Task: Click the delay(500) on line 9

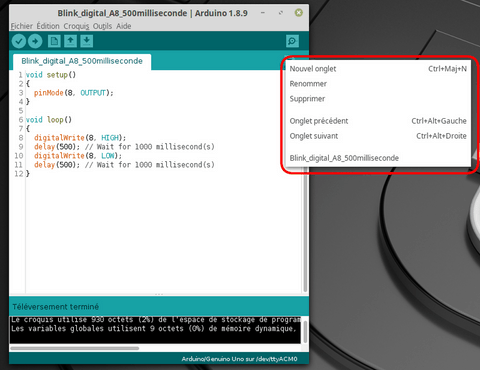Action: click(57, 147)
